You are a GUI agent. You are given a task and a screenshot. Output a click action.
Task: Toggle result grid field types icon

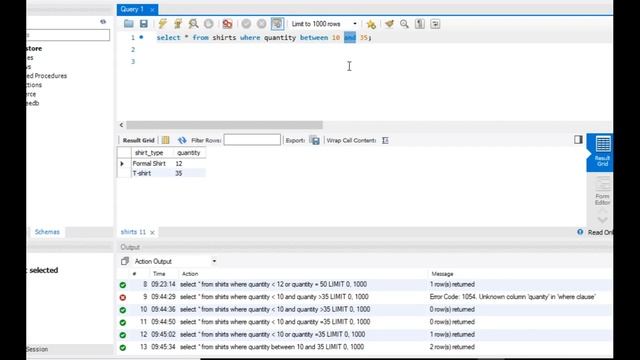coord(165,140)
